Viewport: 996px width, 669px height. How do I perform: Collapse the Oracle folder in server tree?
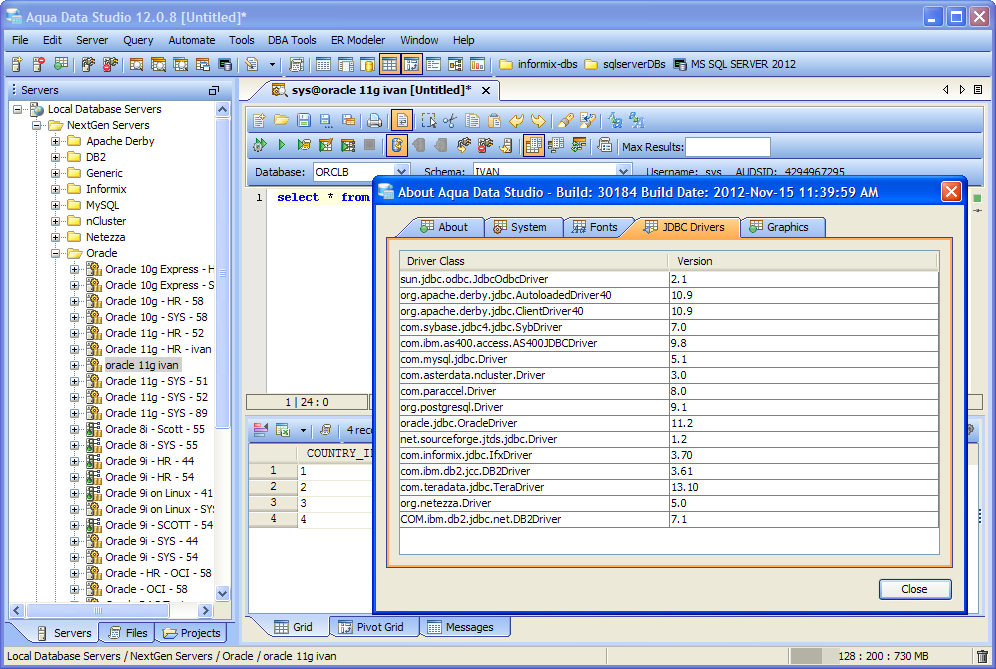click(56, 253)
